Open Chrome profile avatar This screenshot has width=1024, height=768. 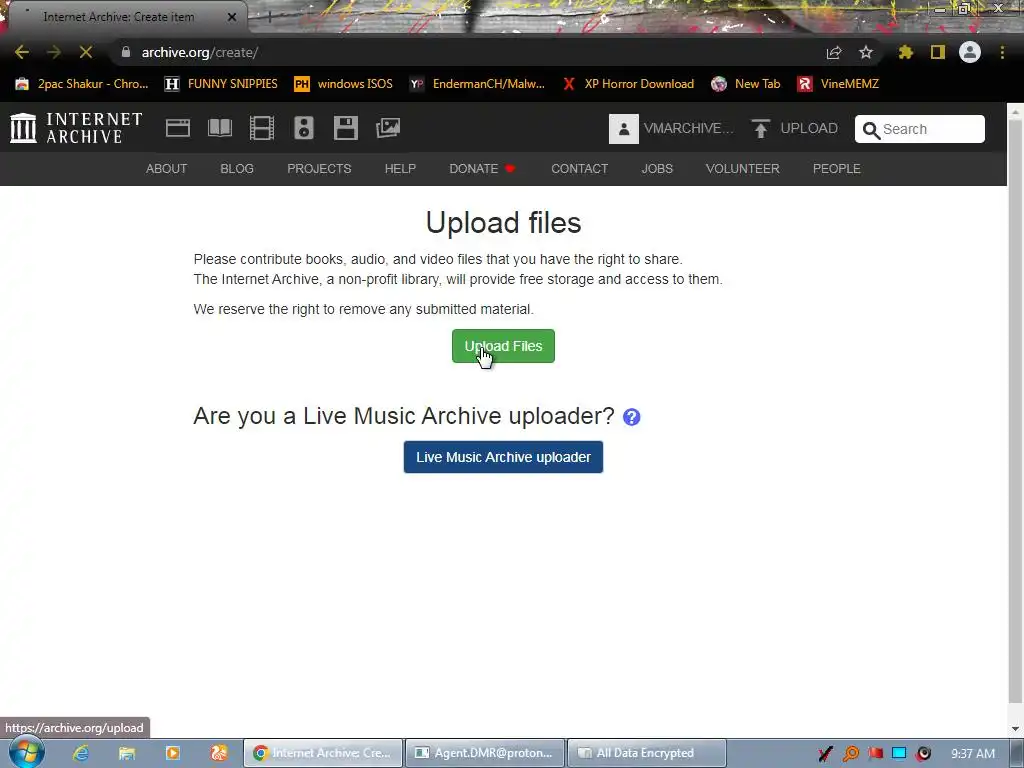click(x=970, y=52)
